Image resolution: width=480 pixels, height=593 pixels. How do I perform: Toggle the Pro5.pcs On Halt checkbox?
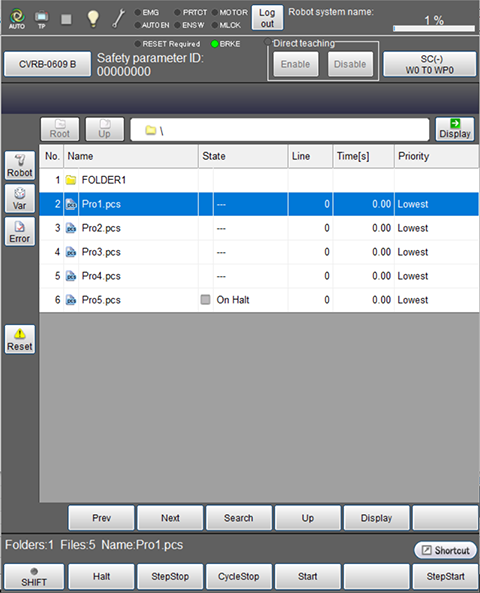tap(205, 300)
